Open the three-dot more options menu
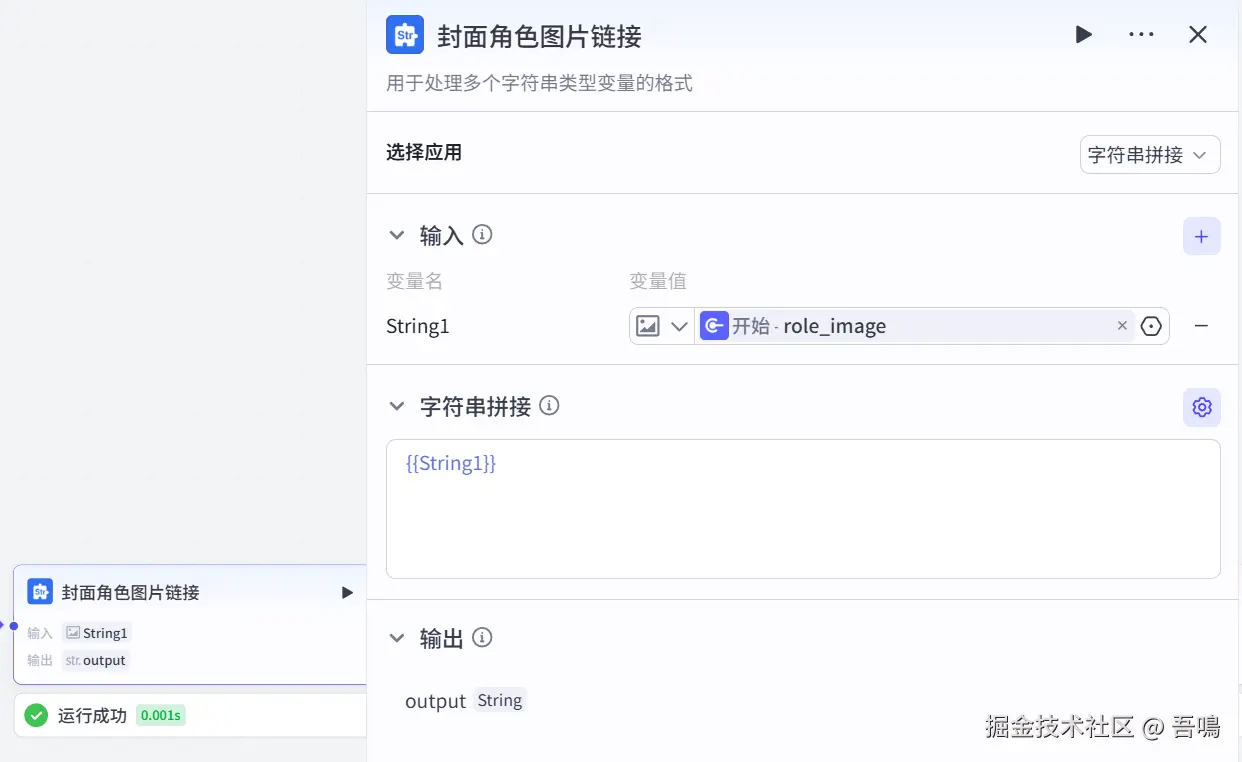The height and width of the screenshot is (762, 1242). click(1141, 35)
